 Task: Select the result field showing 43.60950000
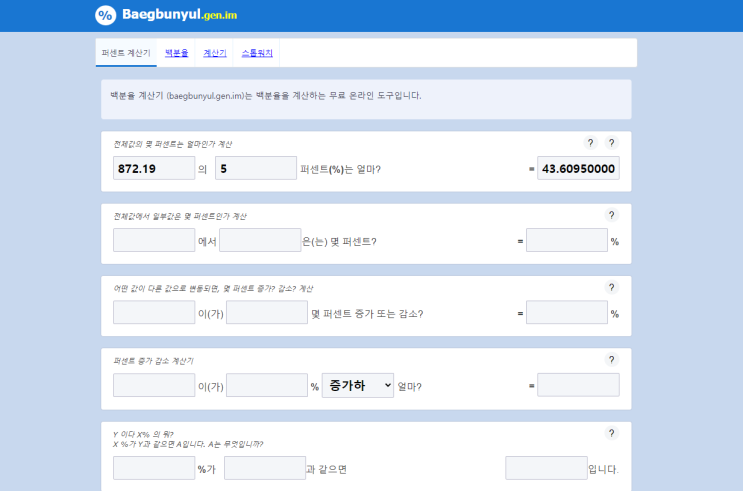[x=578, y=168]
